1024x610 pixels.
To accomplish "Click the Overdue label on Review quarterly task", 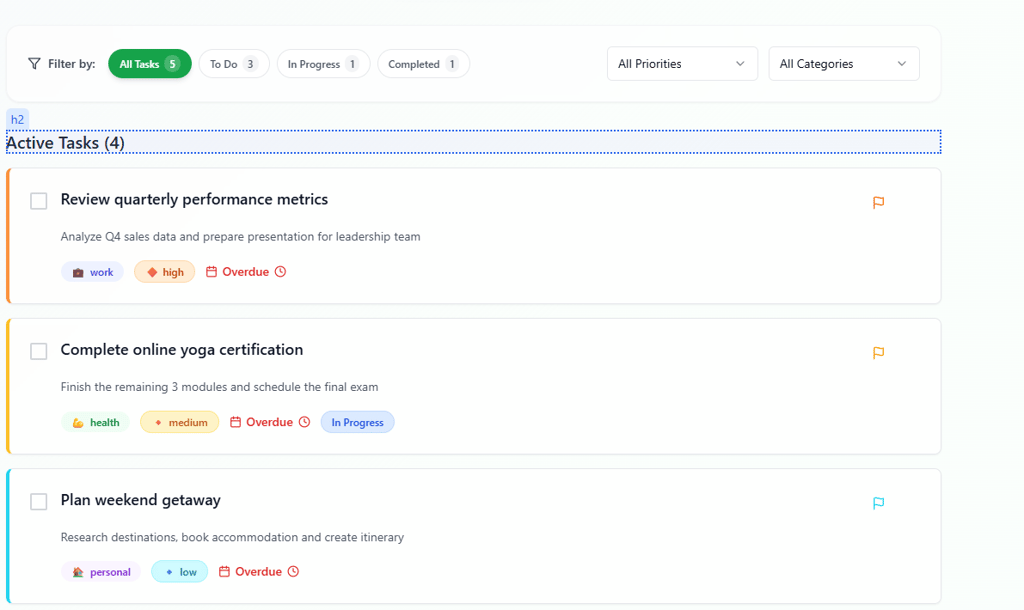I will coord(246,272).
